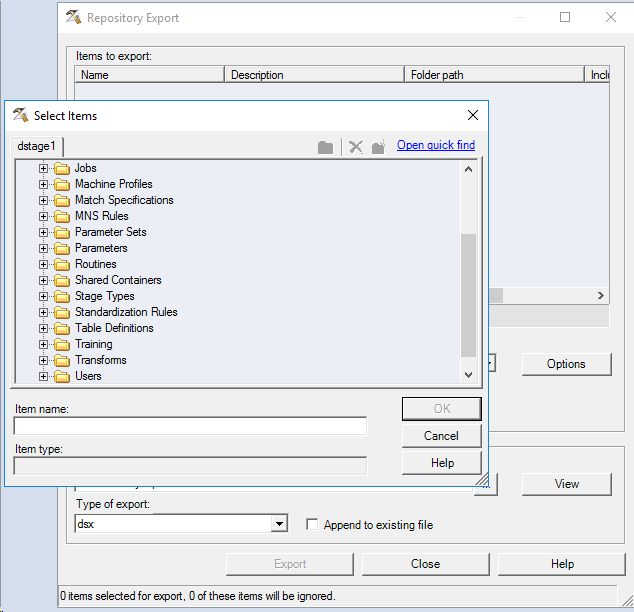Click the Users folder icon
The image size is (634, 612).
coord(62,376)
